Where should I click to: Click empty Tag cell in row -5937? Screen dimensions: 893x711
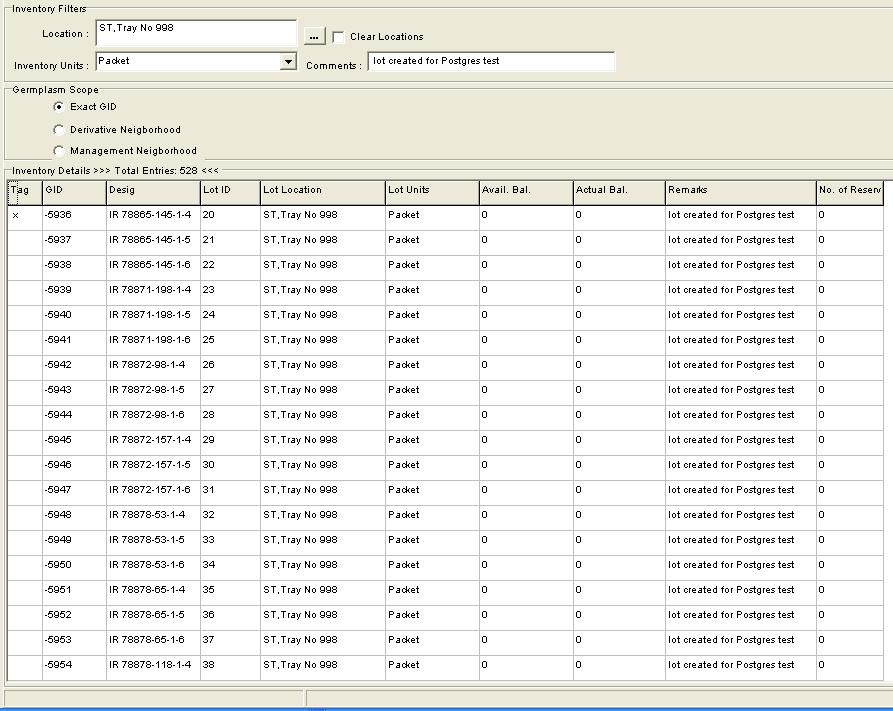(25, 243)
